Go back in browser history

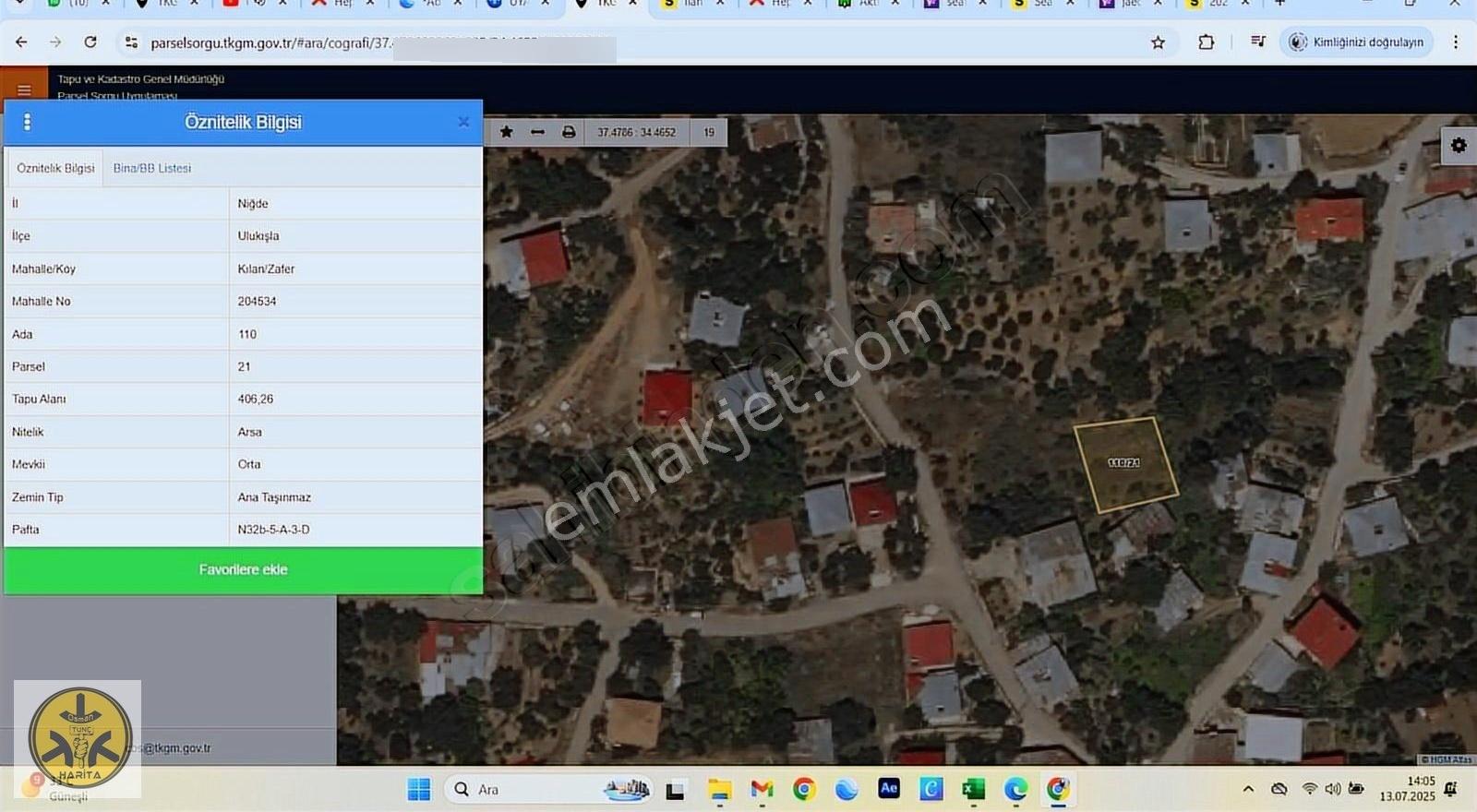tap(21, 42)
